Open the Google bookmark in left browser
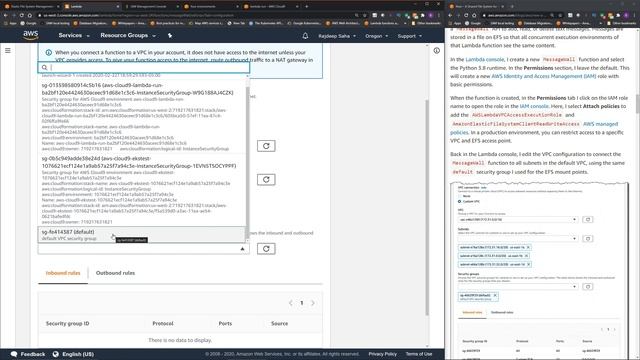640x360 pixels. [x=29, y=23]
